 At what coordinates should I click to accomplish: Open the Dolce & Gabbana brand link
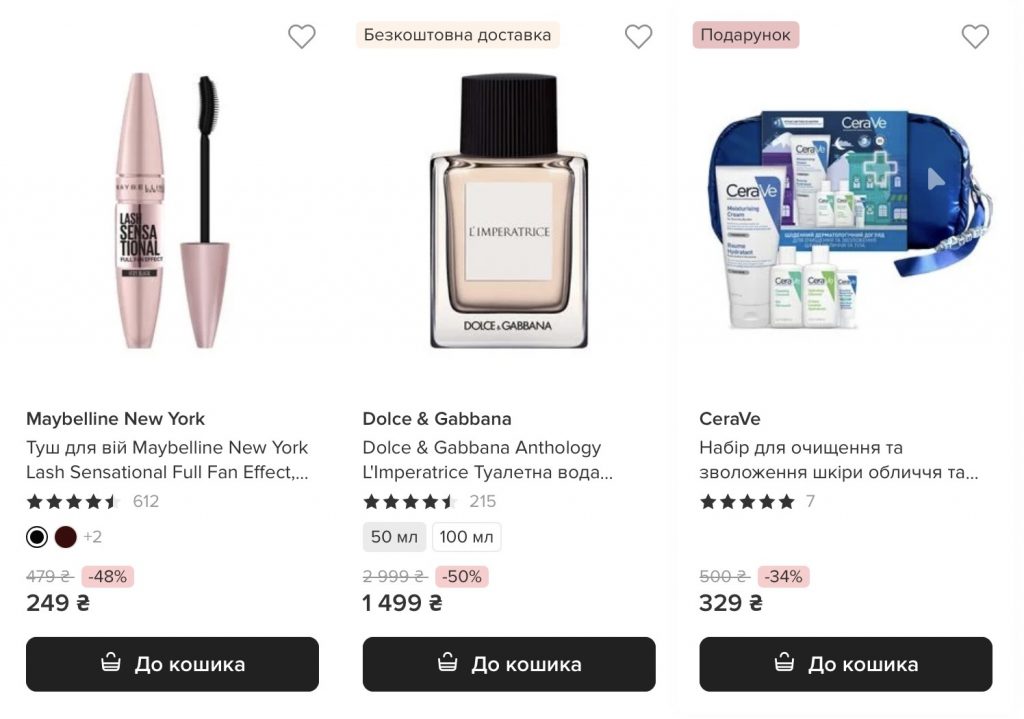click(436, 419)
